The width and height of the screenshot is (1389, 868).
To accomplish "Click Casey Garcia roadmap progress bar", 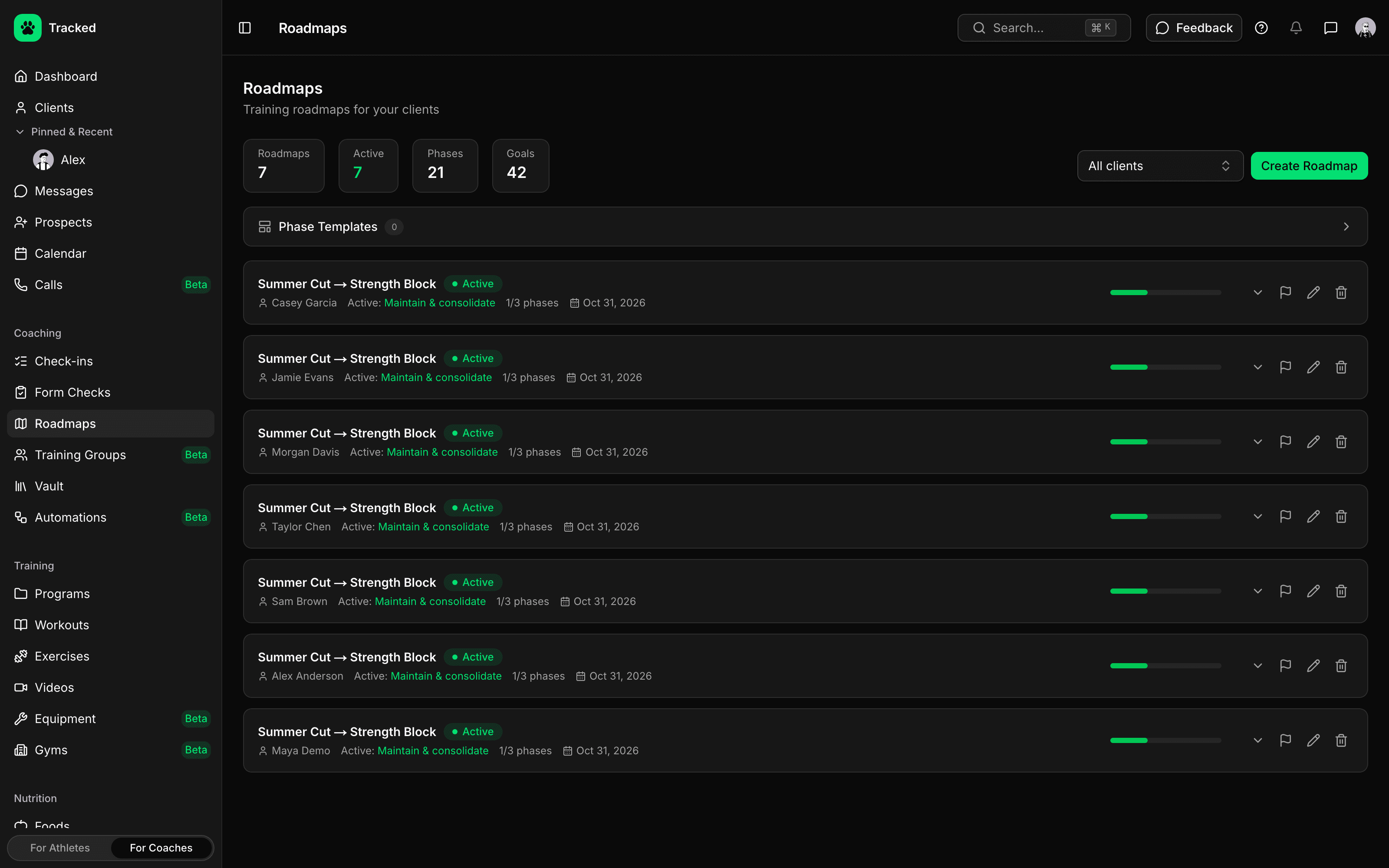I will pyautogui.click(x=1165, y=293).
